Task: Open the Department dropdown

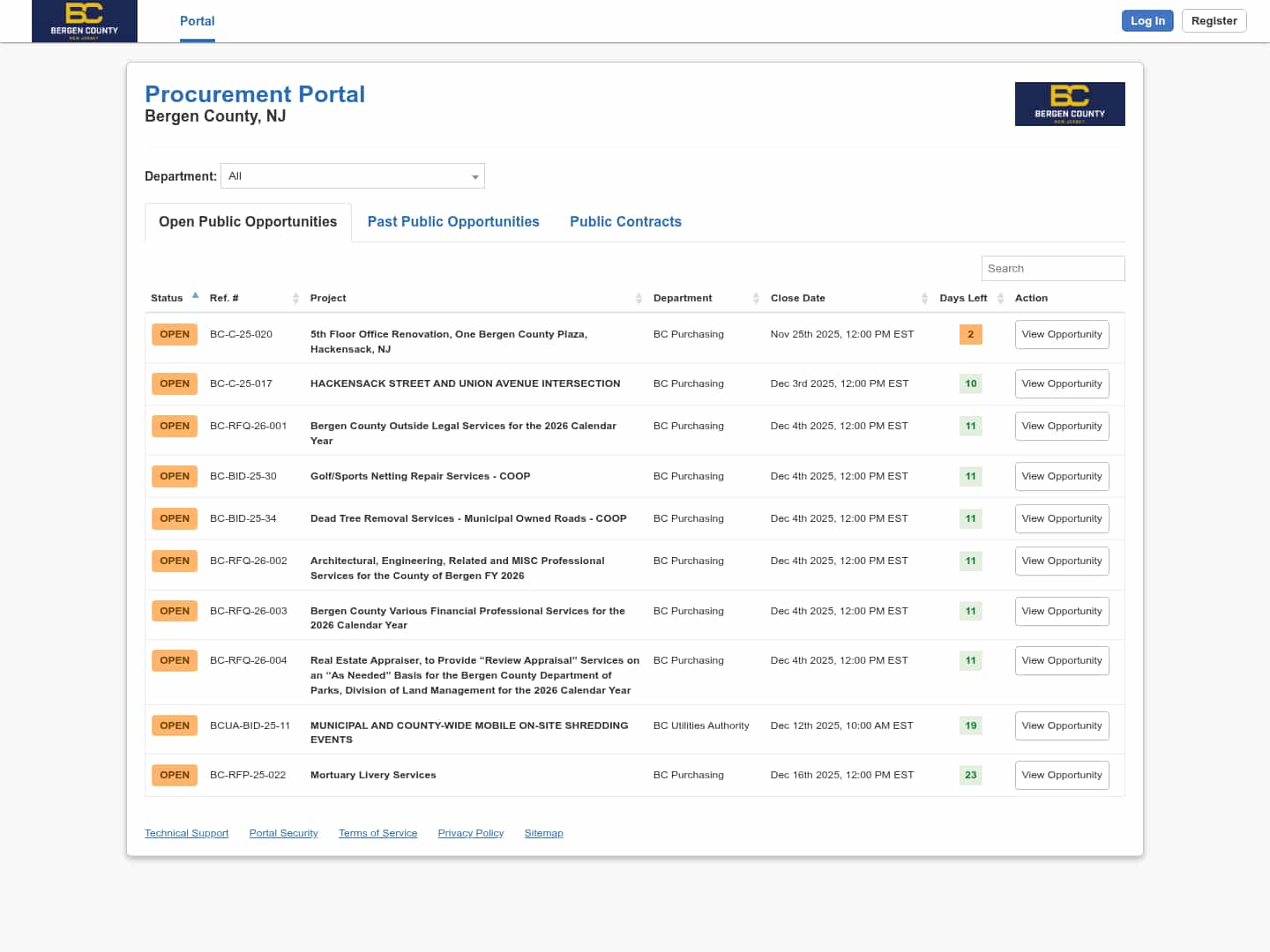Action: click(353, 176)
